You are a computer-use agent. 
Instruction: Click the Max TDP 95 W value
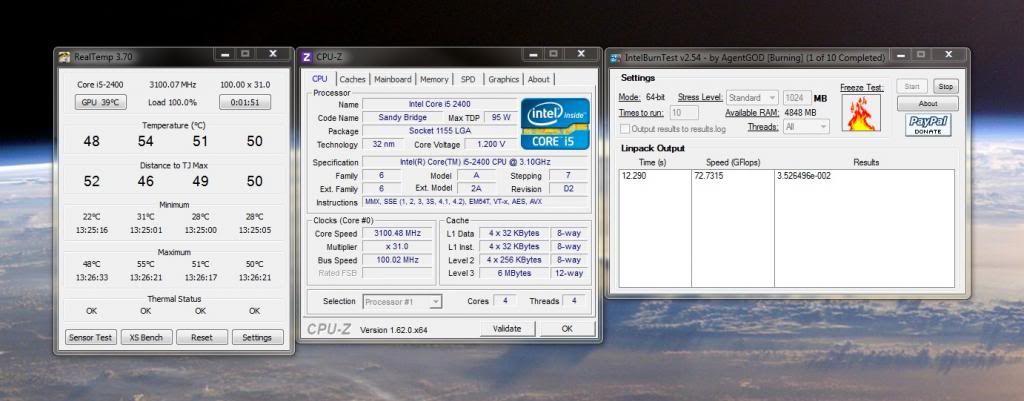(x=500, y=118)
